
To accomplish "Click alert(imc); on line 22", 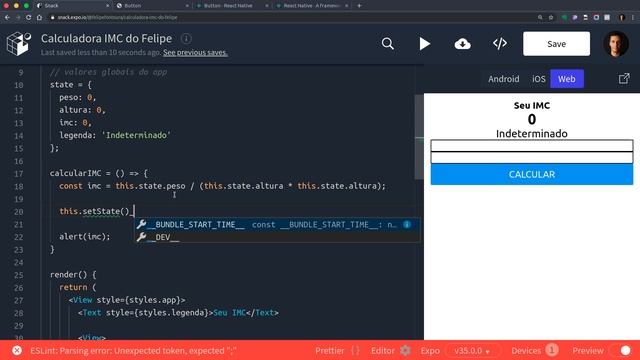I will [84, 237].
